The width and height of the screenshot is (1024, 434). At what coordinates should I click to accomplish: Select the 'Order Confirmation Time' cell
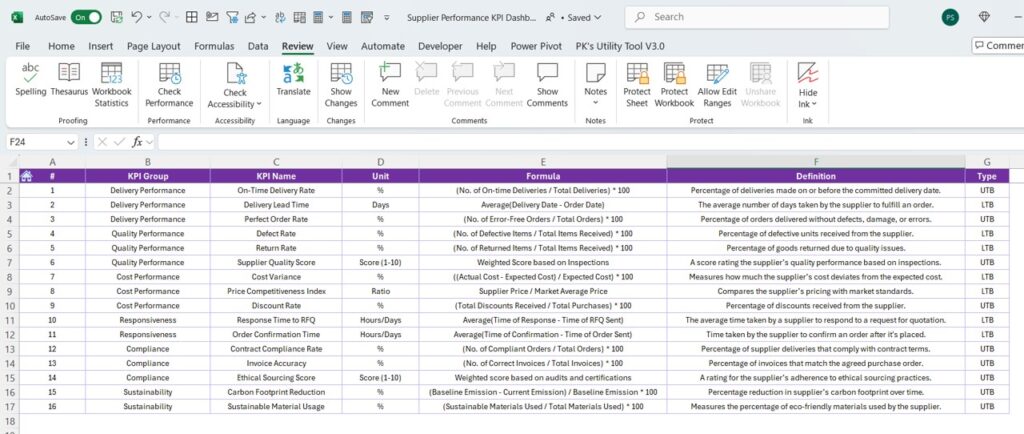(x=276, y=334)
